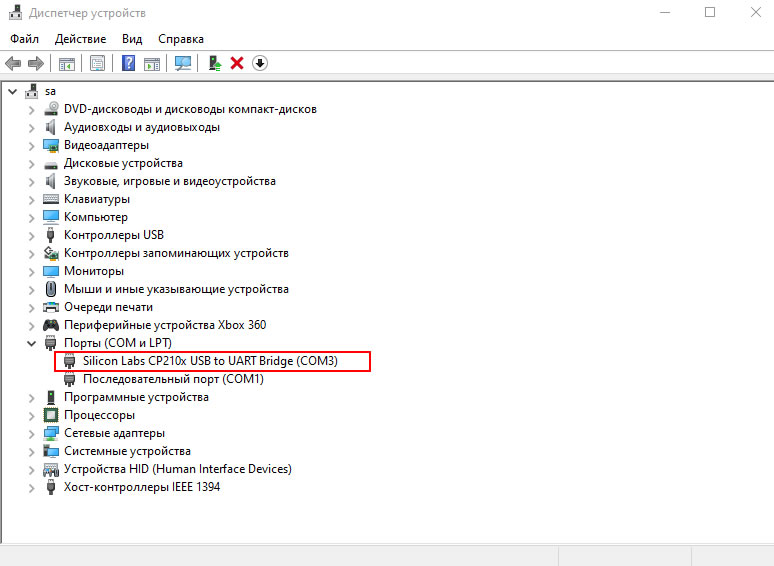Expand the Устройства HID node
This screenshot has height=566, width=774.
32,470
